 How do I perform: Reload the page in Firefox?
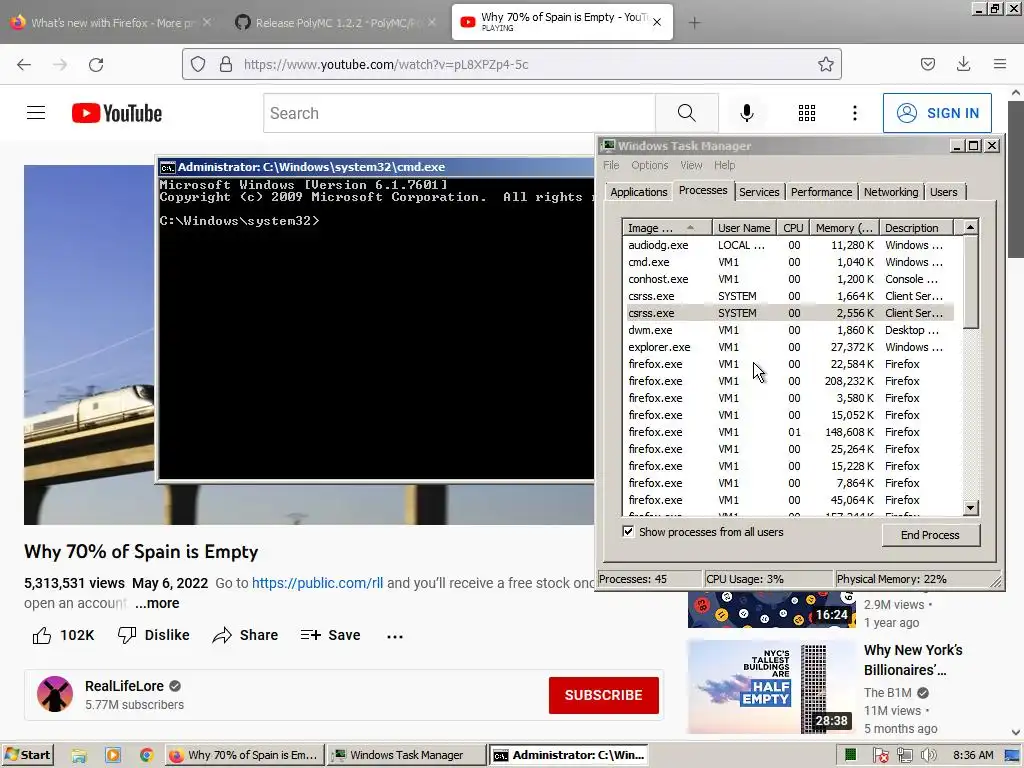click(96, 65)
